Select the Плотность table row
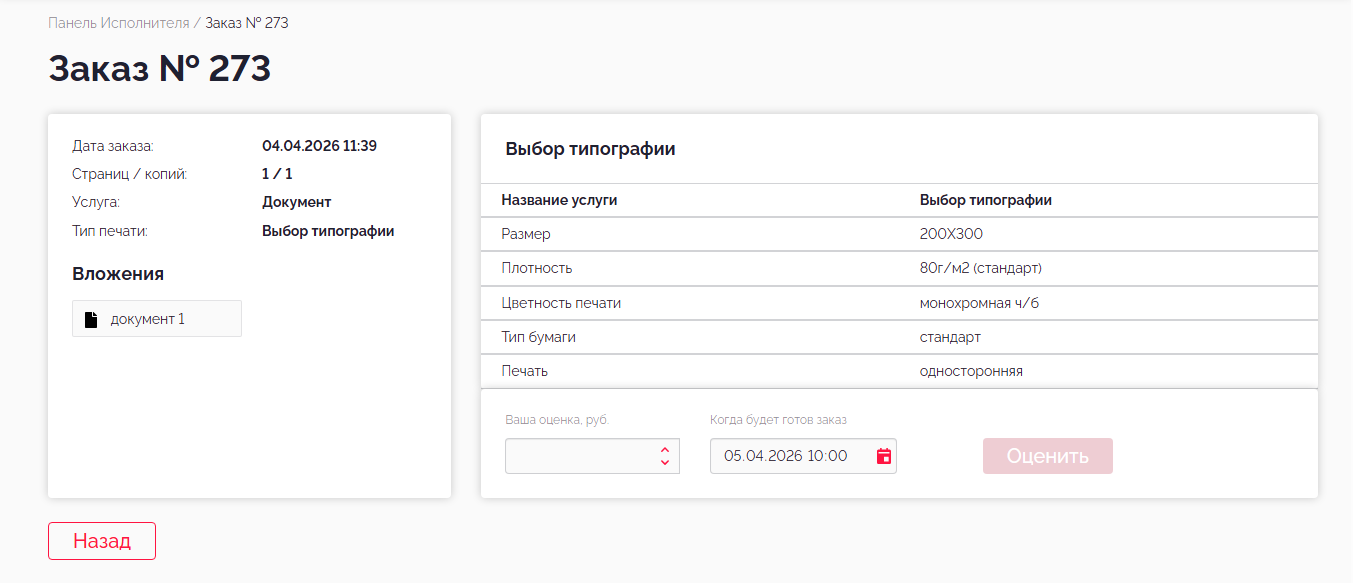 coord(899,268)
